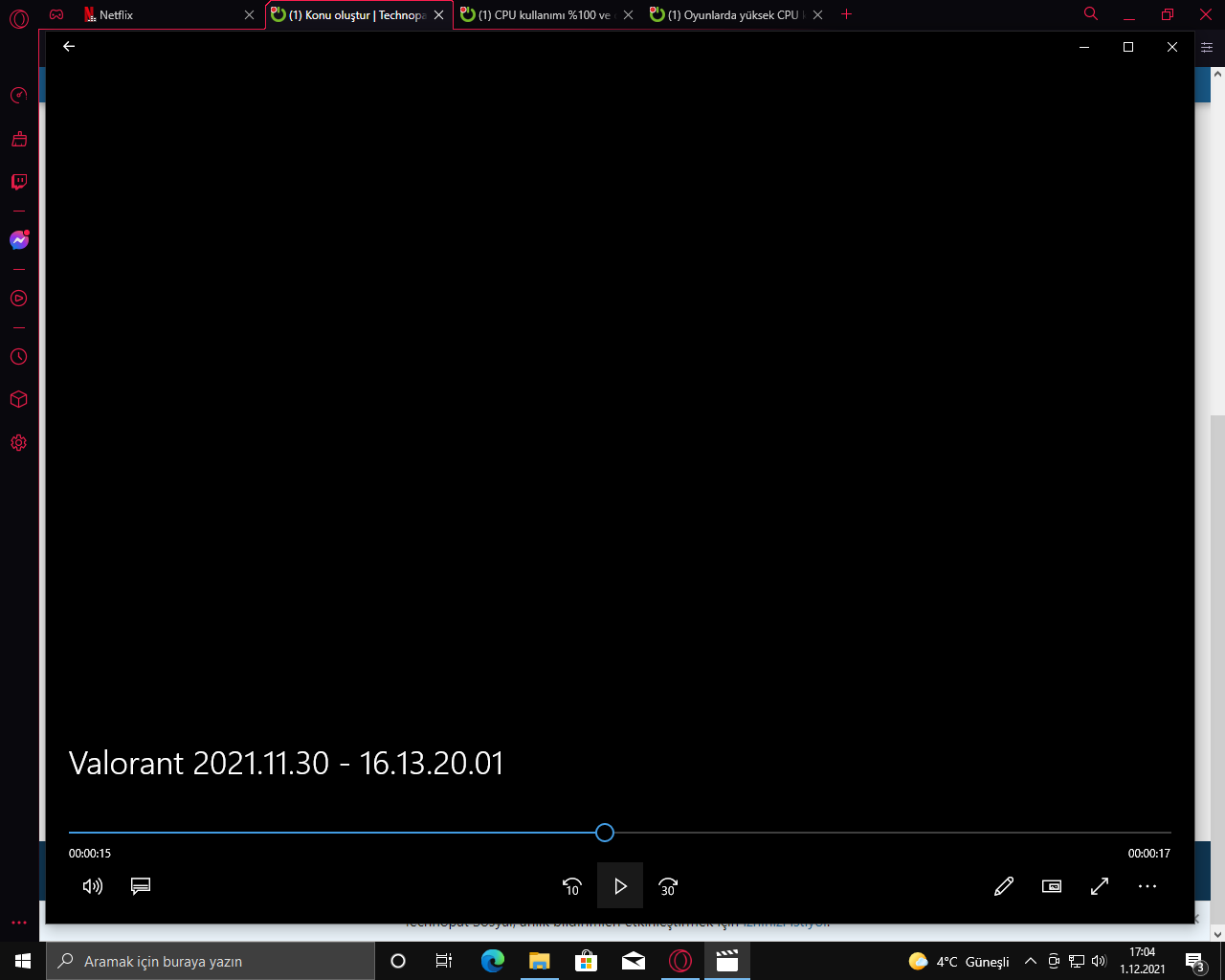Open File Explorer from taskbar
This screenshot has height=980, width=1225.
pos(539,961)
